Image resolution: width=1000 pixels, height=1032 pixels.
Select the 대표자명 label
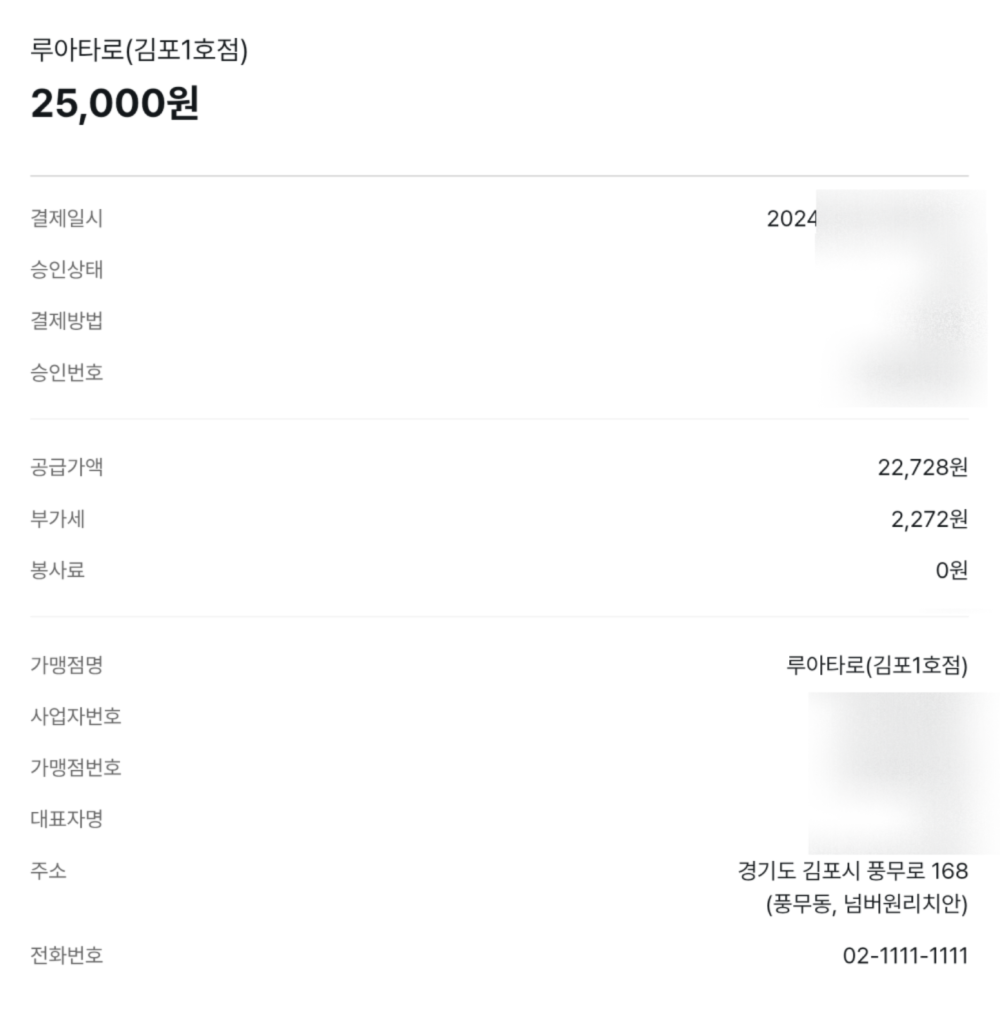66,819
